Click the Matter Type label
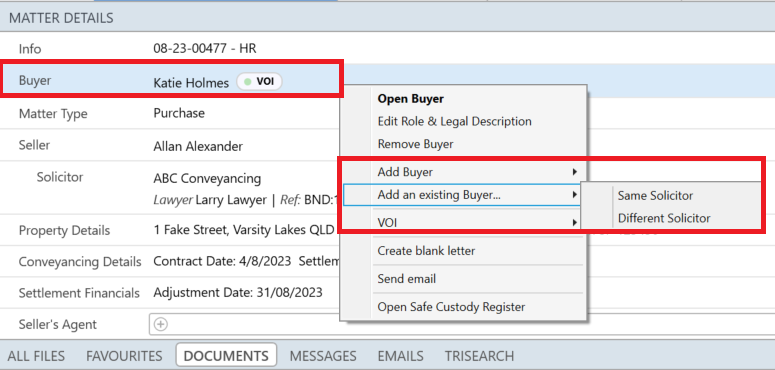This screenshot has width=775, height=370. 53,114
